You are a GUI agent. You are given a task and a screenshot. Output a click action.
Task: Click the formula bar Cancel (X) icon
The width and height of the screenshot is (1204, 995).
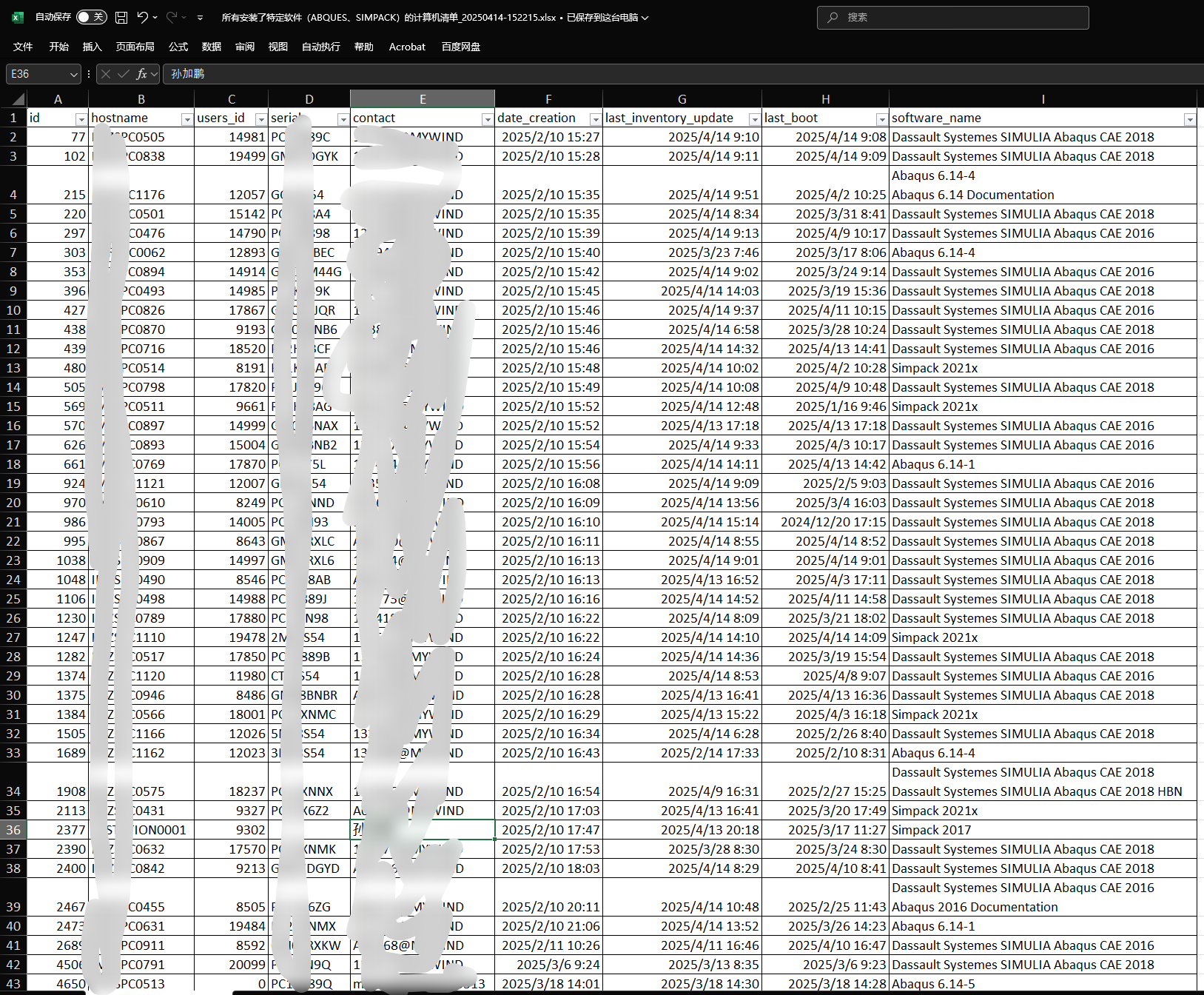pyautogui.click(x=106, y=74)
